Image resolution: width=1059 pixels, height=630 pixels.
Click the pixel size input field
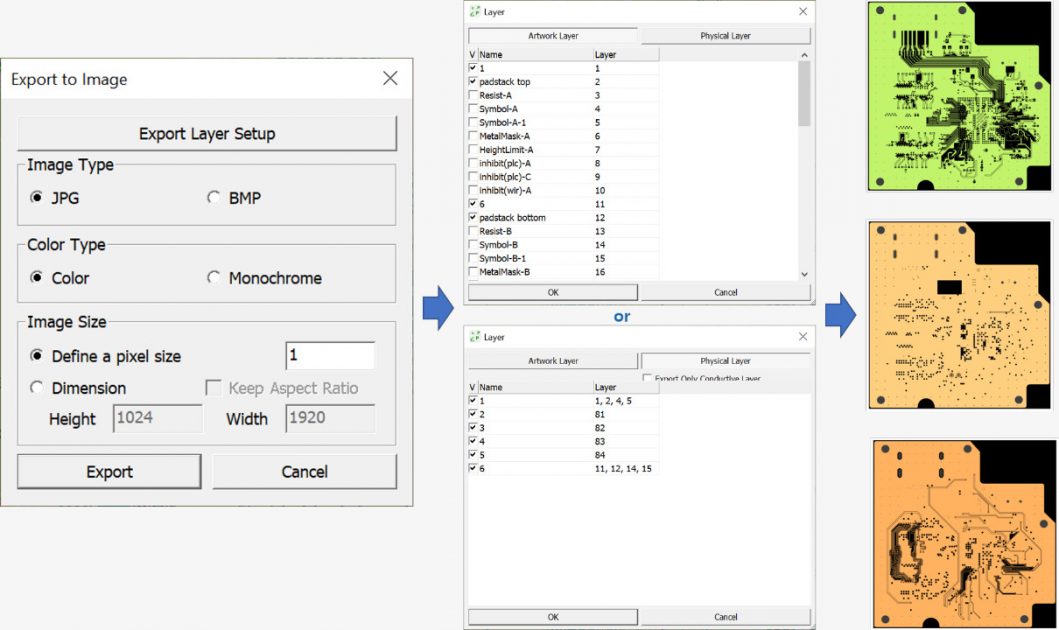click(330, 356)
